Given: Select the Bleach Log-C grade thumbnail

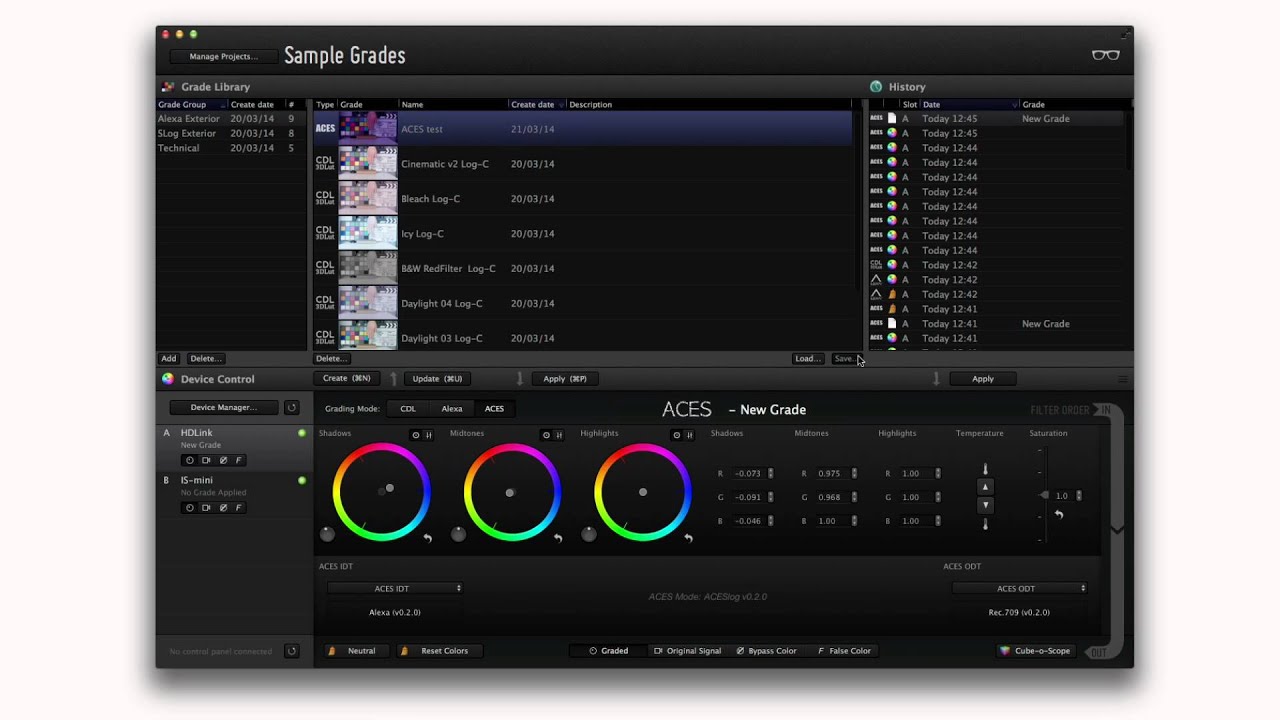Looking at the screenshot, I should coord(368,198).
